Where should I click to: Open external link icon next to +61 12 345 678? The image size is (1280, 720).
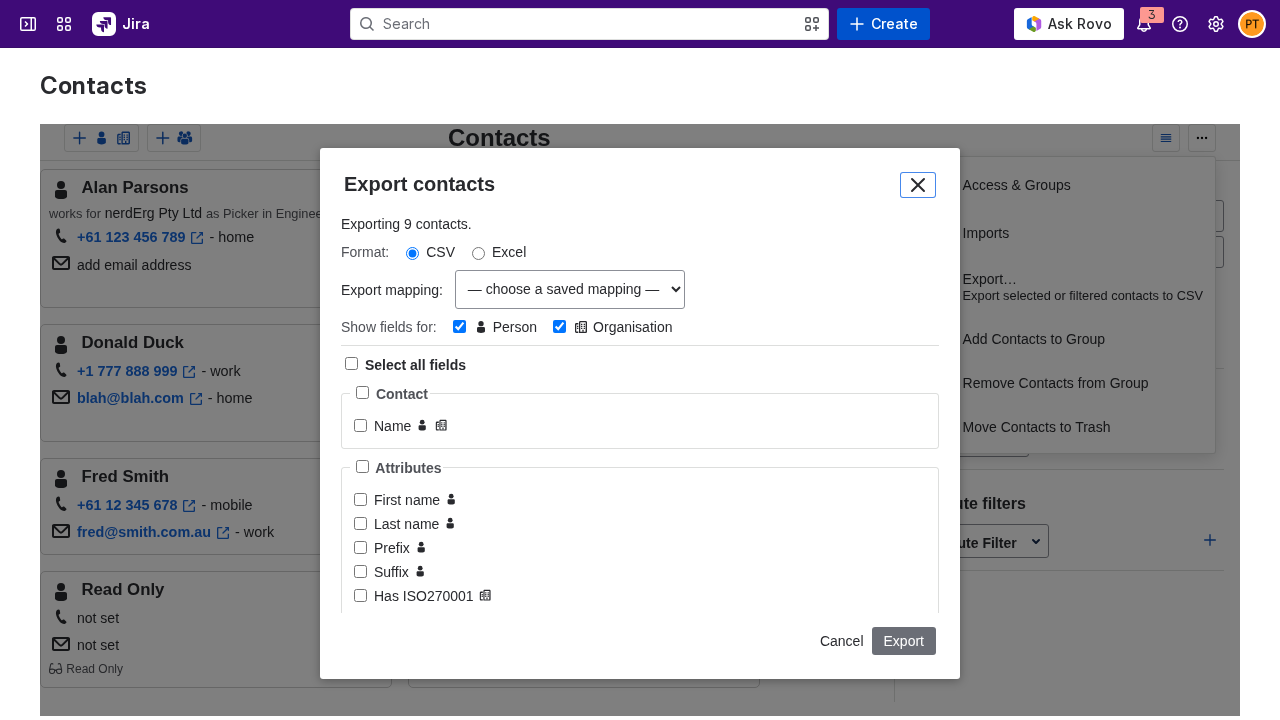tap(189, 506)
